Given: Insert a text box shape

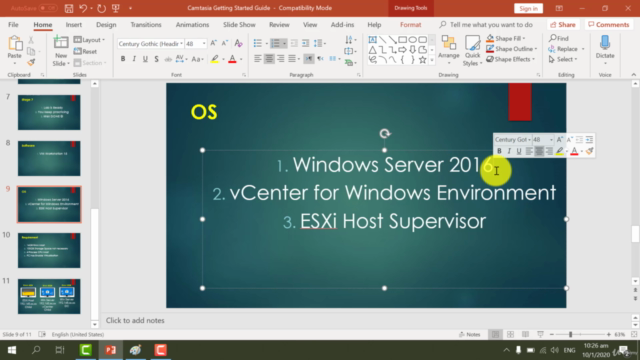Looking at the screenshot, I should point(373,40).
